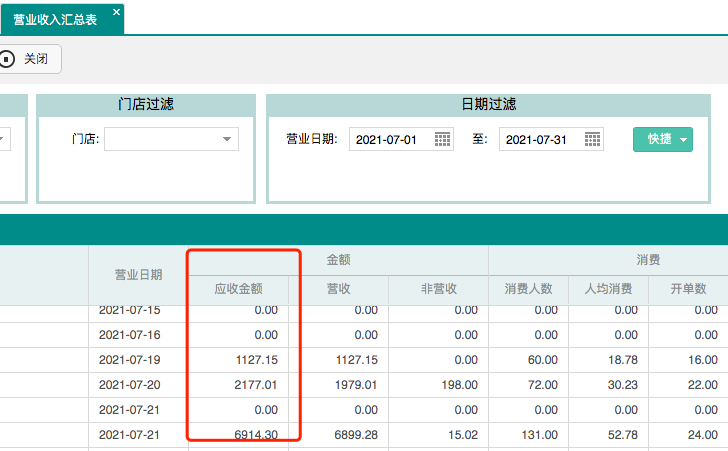This screenshot has width=728, height=451.
Task: Click the 非营收 column header
Action: (x=438, y=289)
